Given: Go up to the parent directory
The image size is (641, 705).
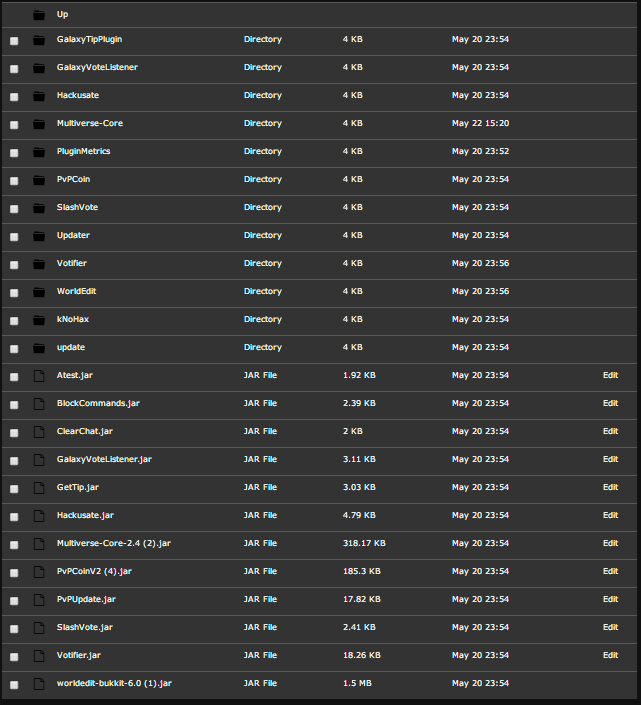Looking at the screenshot, I should [x=63, y=15].
